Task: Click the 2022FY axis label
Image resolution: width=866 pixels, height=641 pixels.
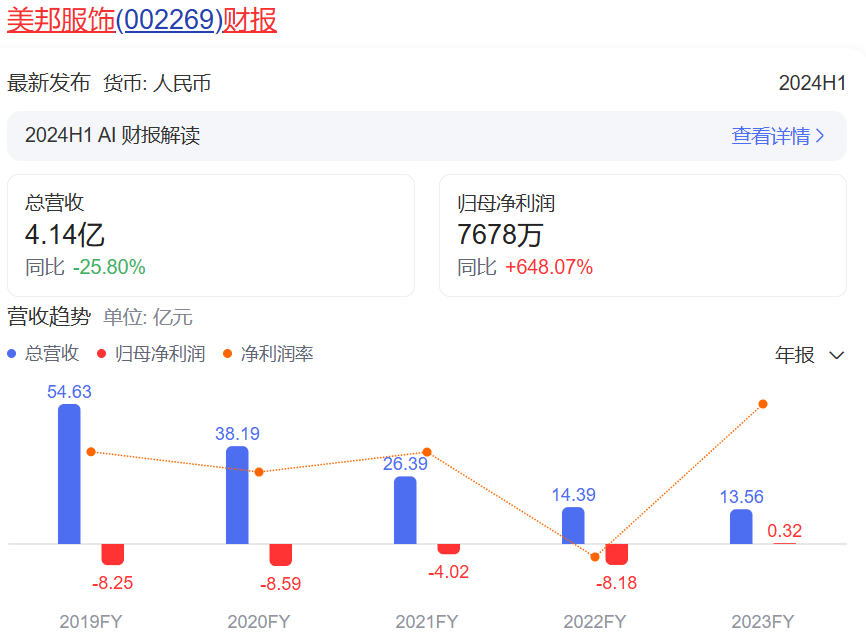Action: pos(594,622)
